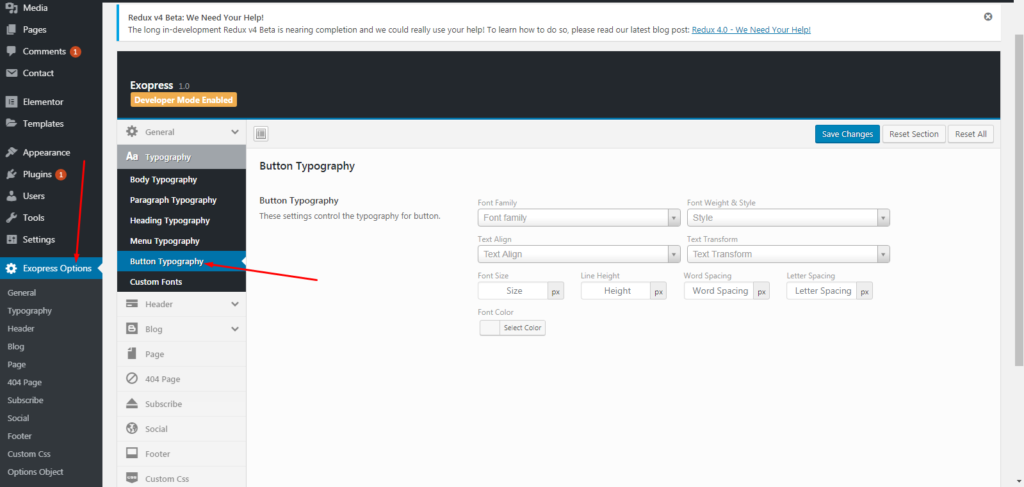Viewport: 1024px width, 487px height.
Task: Open the Text Transform dropdown
Action: tap(788, 254)
